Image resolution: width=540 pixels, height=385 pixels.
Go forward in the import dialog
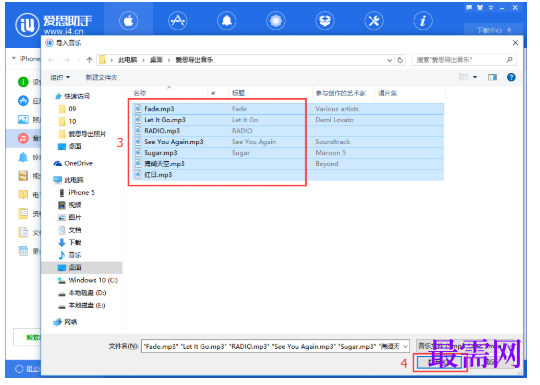click(66, 60)
